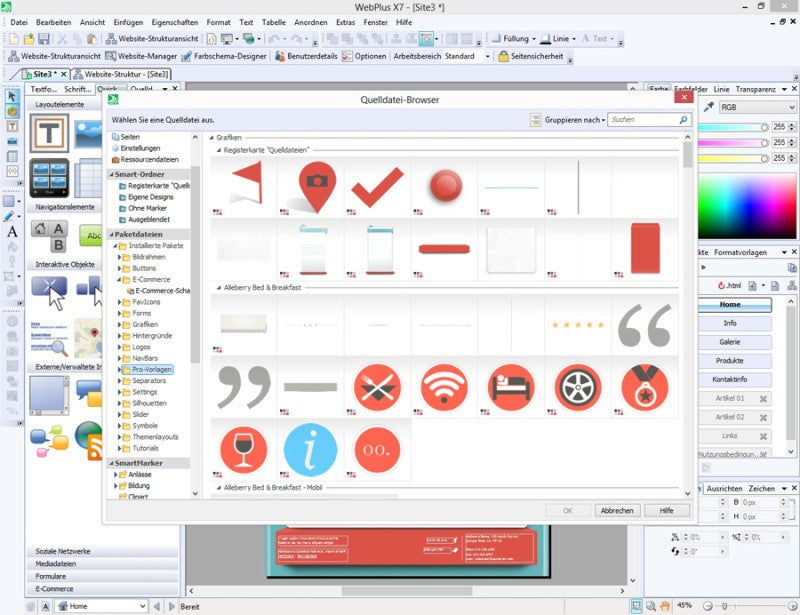Click the bed icon in Alleberry group
Viewport: 800px width, 615px height.
[511, 388]
